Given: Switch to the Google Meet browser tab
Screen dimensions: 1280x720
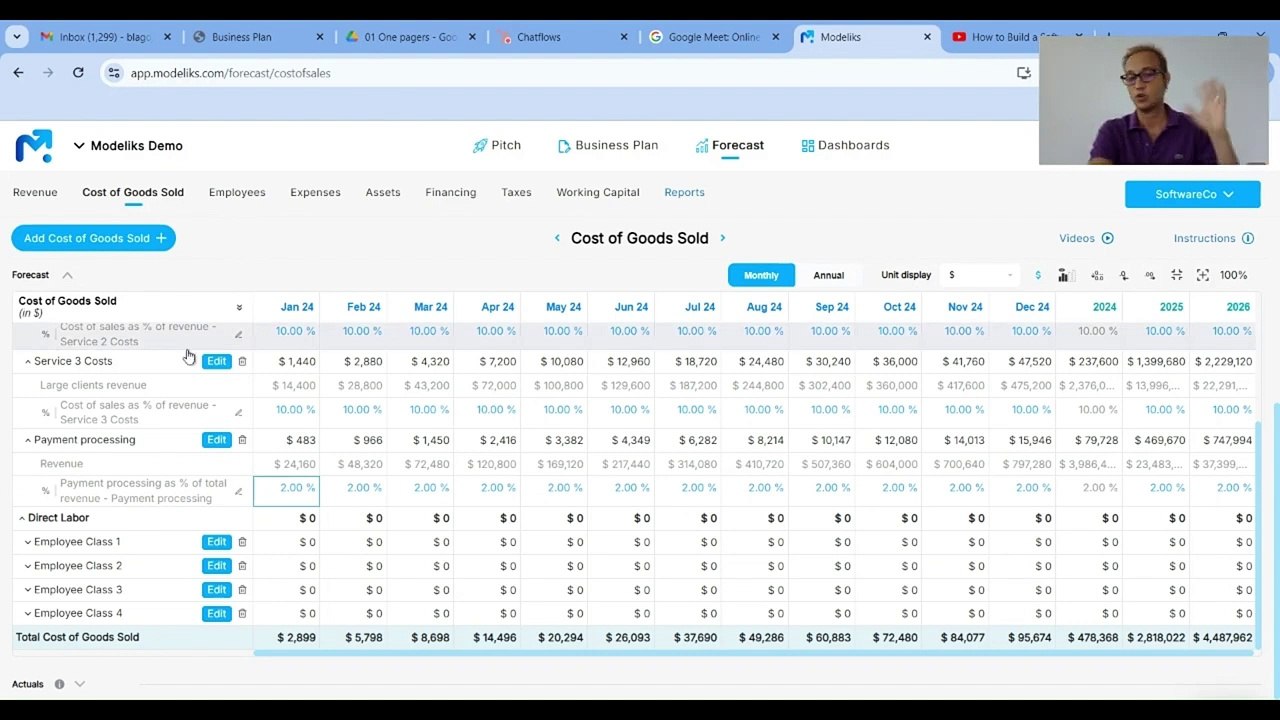Looking at the screenshot, I should point(714,37).
